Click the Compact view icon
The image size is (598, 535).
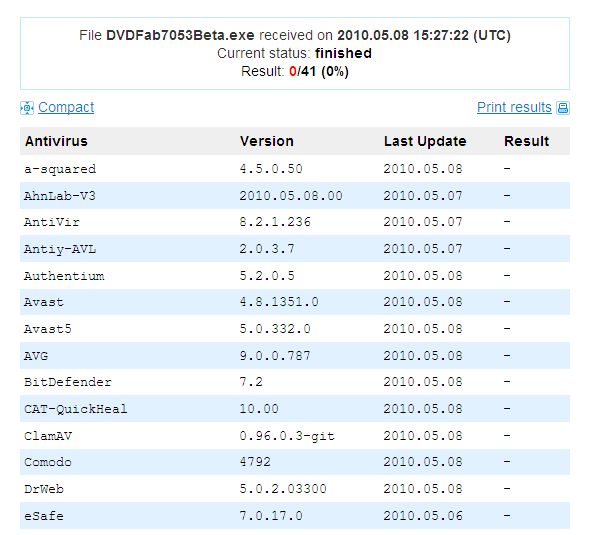pos(27,108)
